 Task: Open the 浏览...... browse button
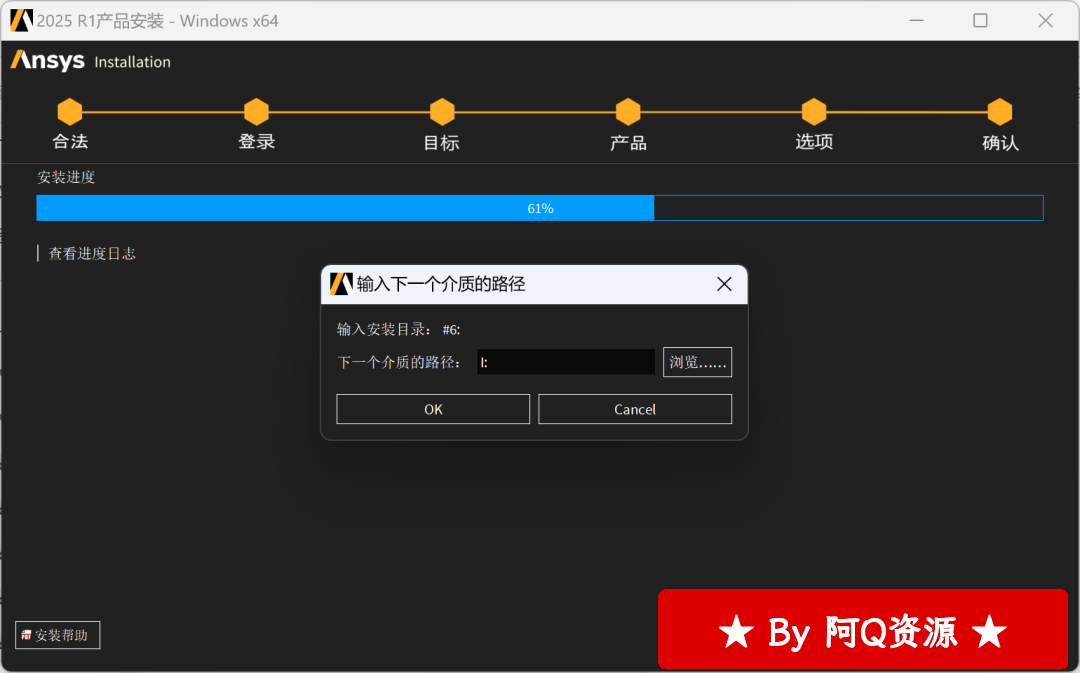click(697, 362)
